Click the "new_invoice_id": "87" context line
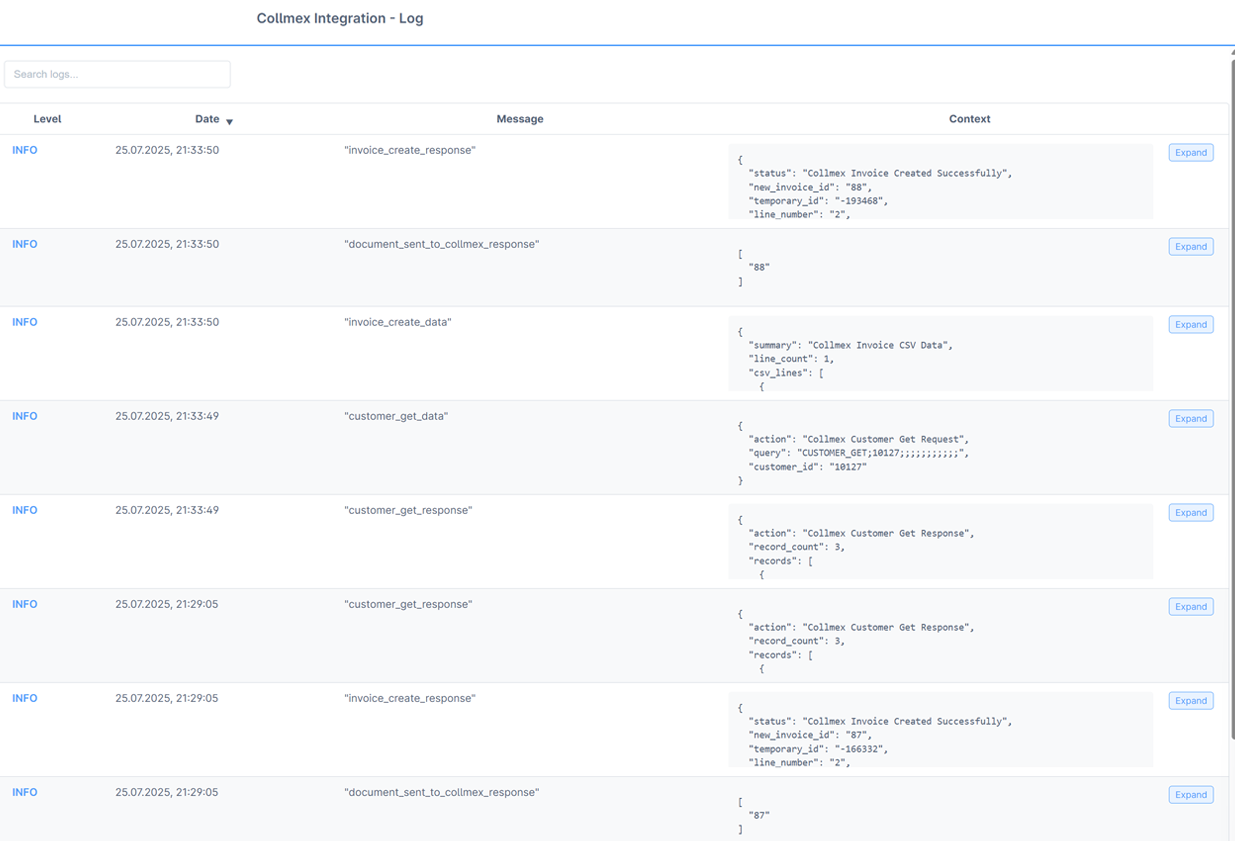This screenshot has height=841, width=1235. (810, 735)
